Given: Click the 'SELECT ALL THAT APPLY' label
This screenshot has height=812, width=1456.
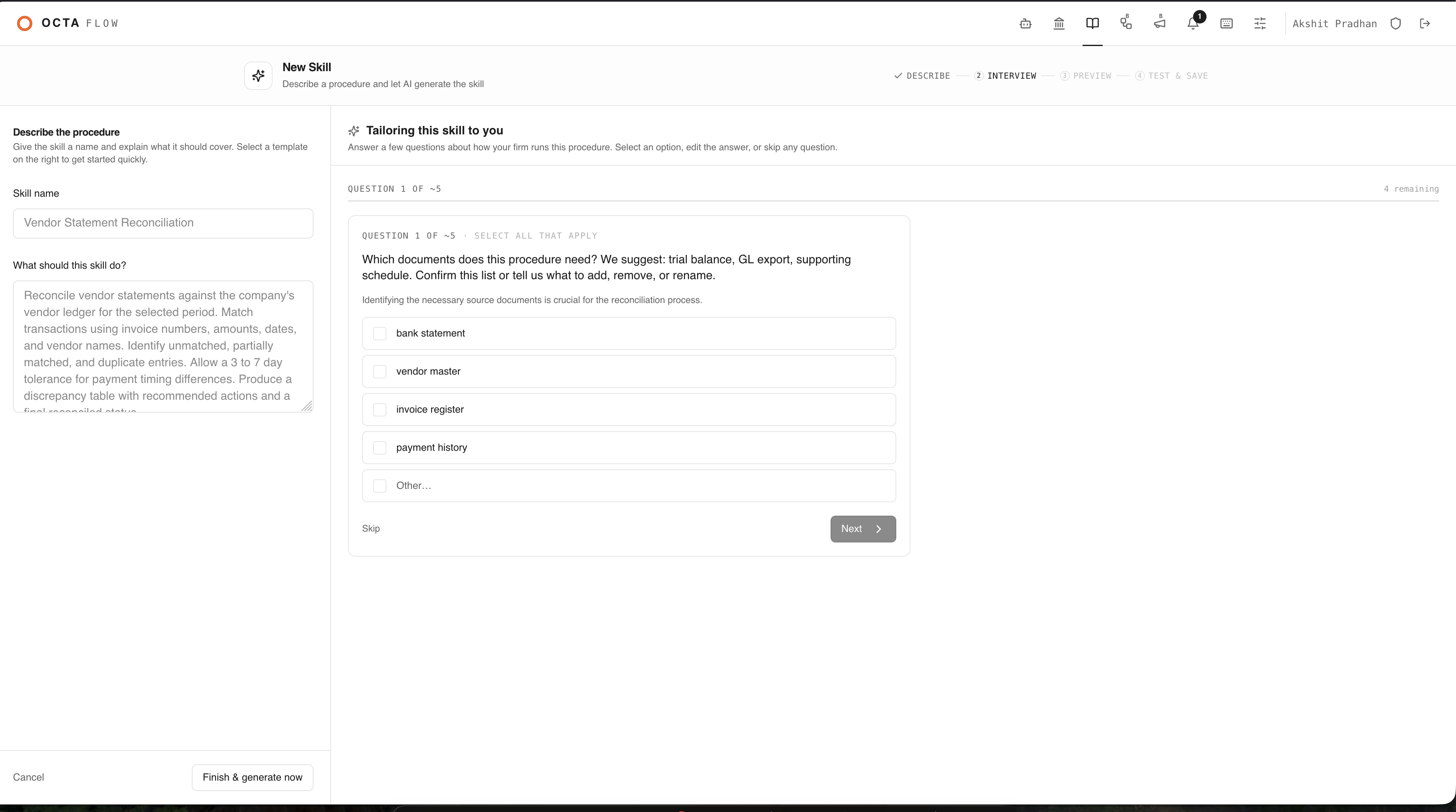Looking at the screenshot, I should click(536, 236).
